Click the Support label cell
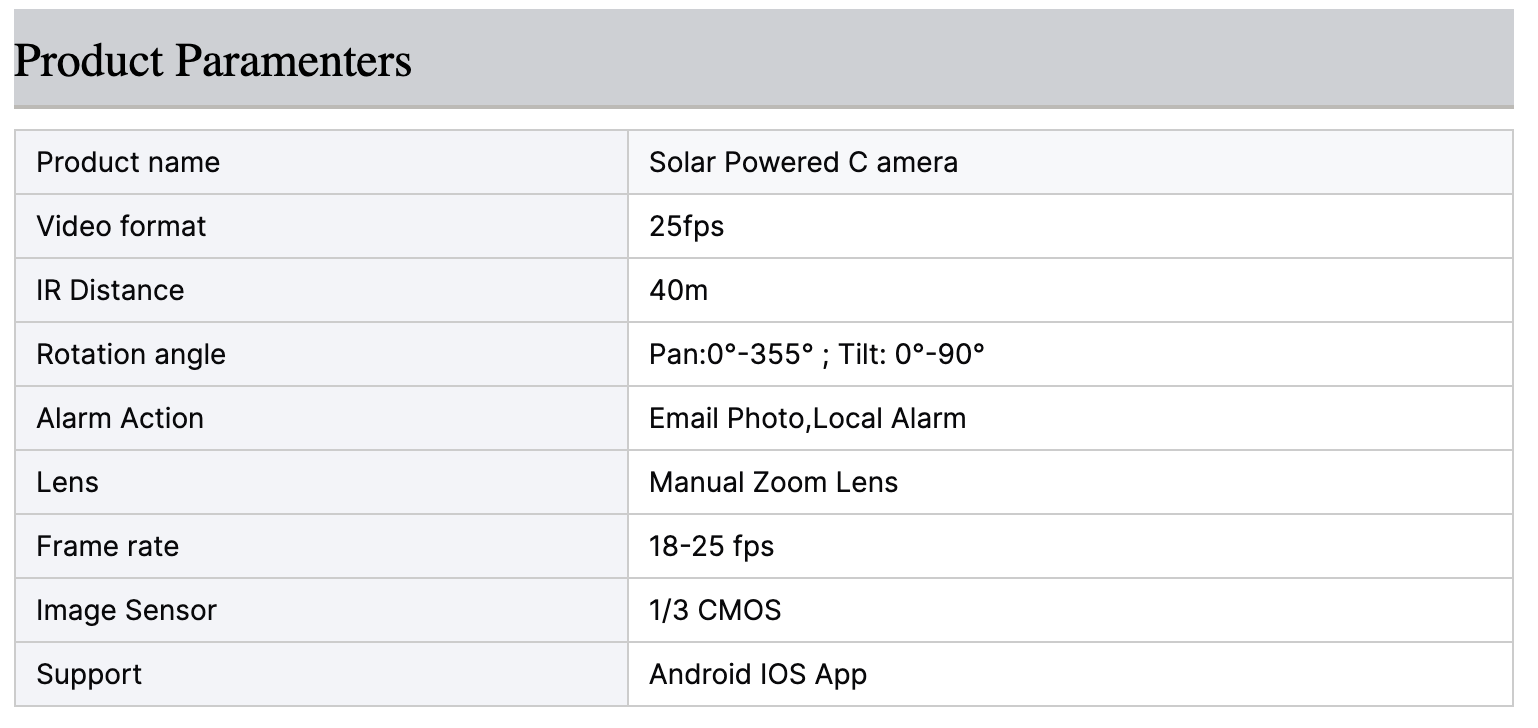1538x728 pixels. 89,674
